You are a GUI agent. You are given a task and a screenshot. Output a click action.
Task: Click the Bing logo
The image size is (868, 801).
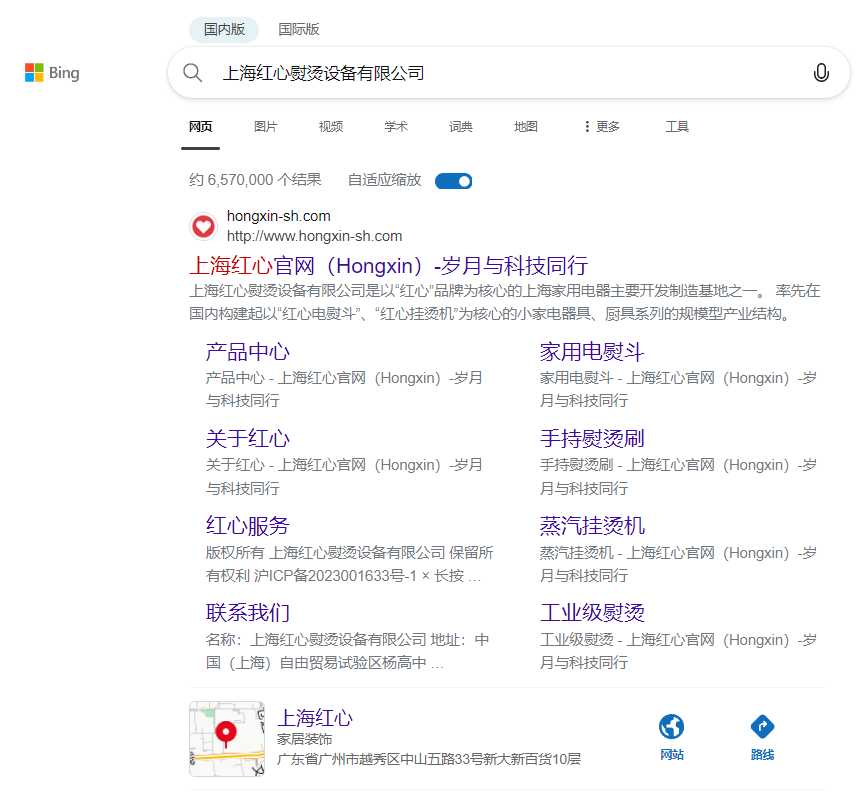pos(52,73)
